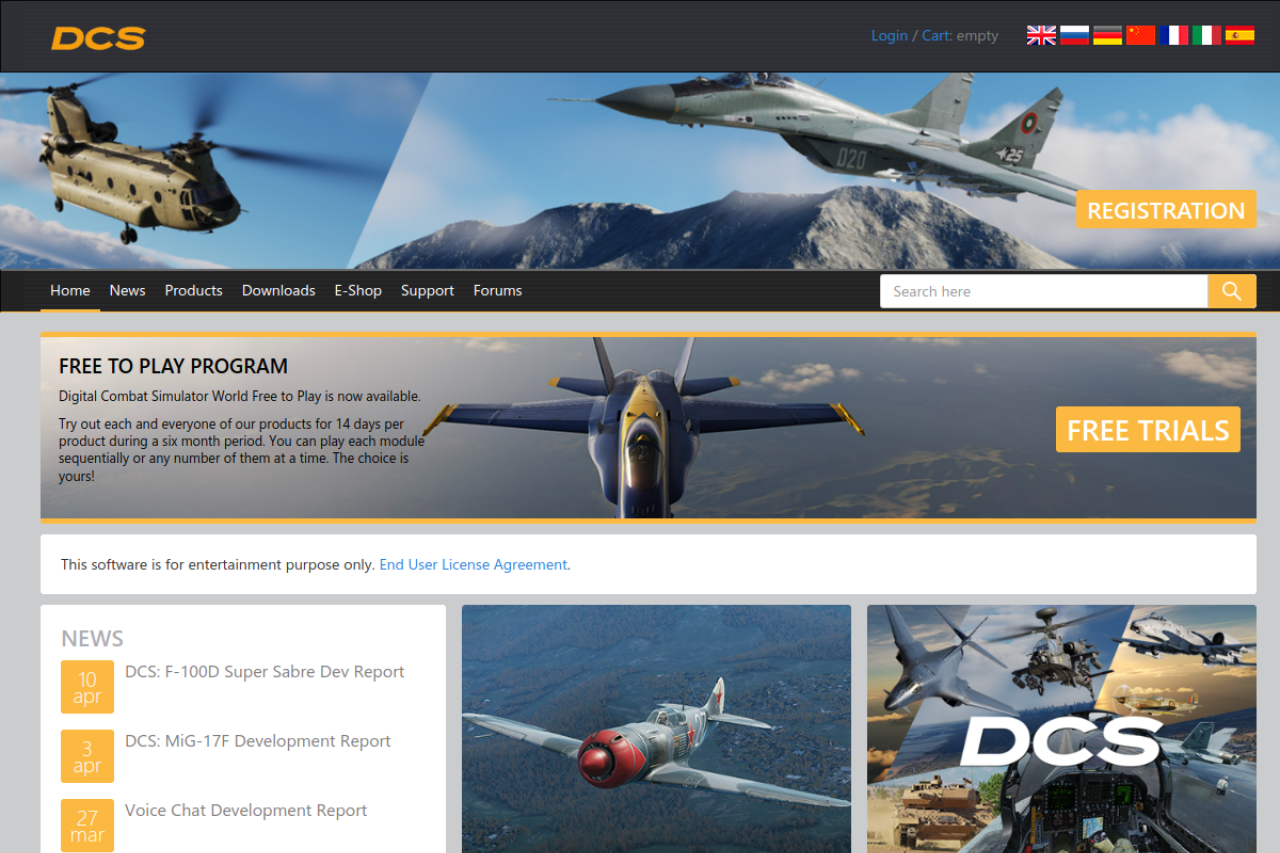Click the magnifier search button
The height and width of the screenshot is (853, 1280).
[1231, 291]
